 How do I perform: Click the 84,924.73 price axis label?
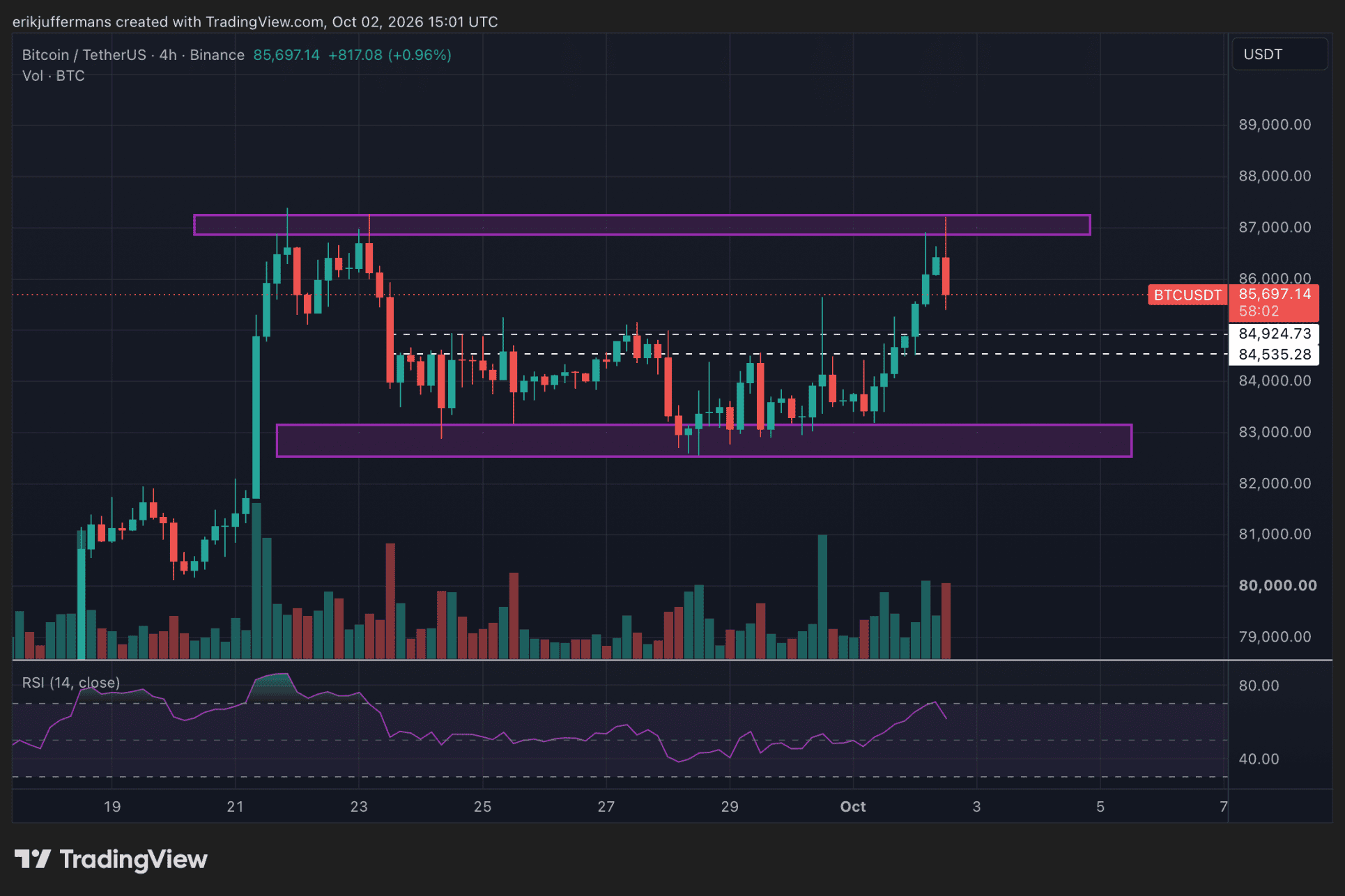[1275, 334]
